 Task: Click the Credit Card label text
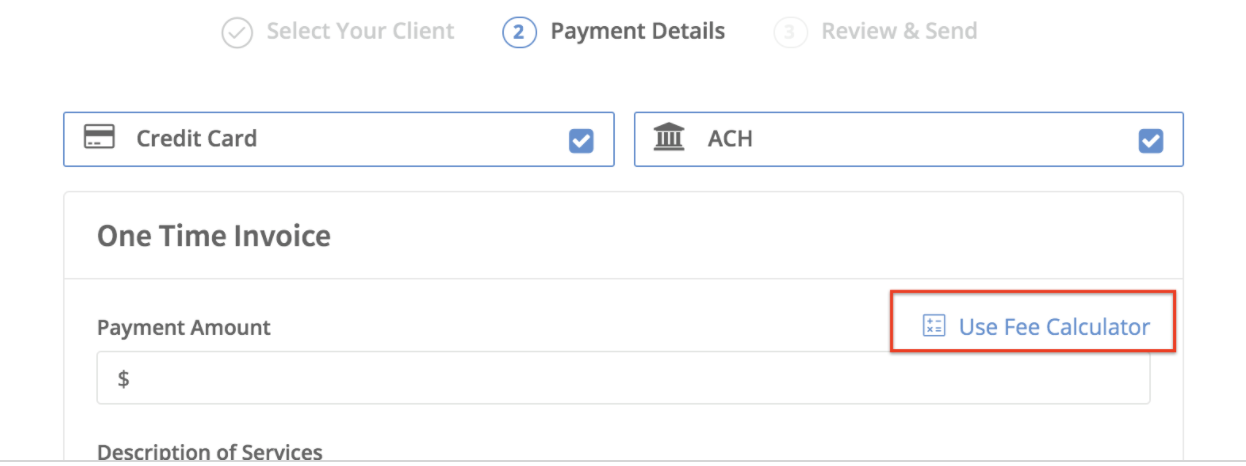[197, 138]
